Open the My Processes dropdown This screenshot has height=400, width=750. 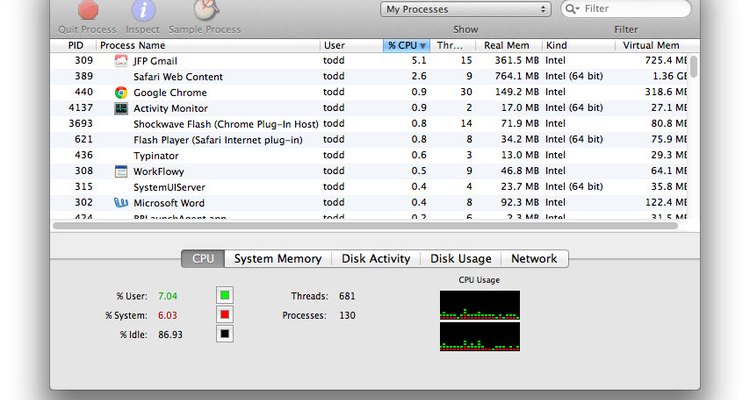465,9
